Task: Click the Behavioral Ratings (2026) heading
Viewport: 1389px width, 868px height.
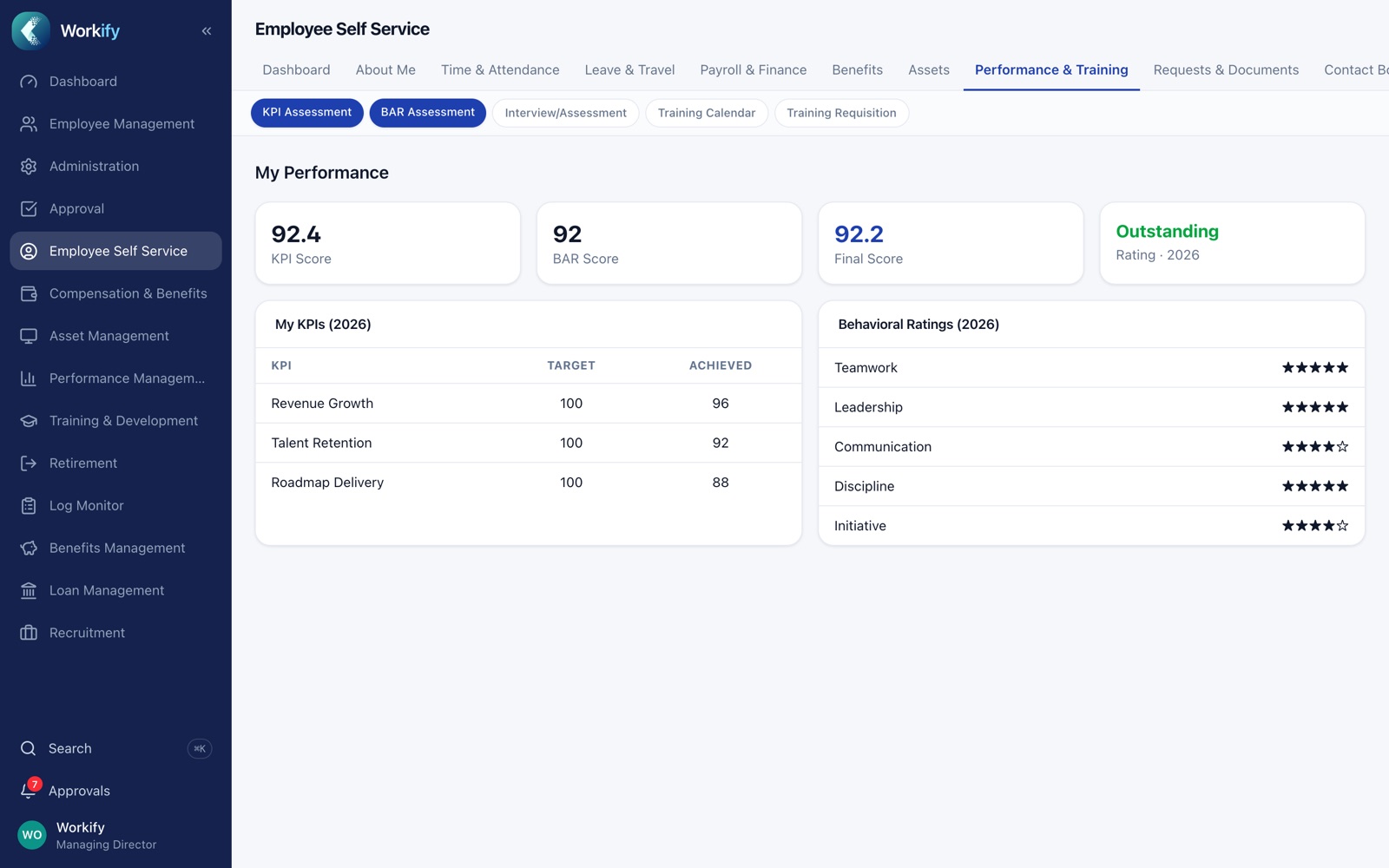Action: [x=918, y=325]
